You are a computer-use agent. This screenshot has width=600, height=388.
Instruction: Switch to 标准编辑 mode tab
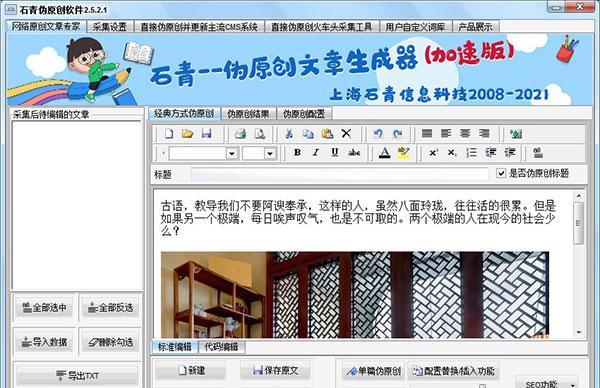[x=174, y=347]
